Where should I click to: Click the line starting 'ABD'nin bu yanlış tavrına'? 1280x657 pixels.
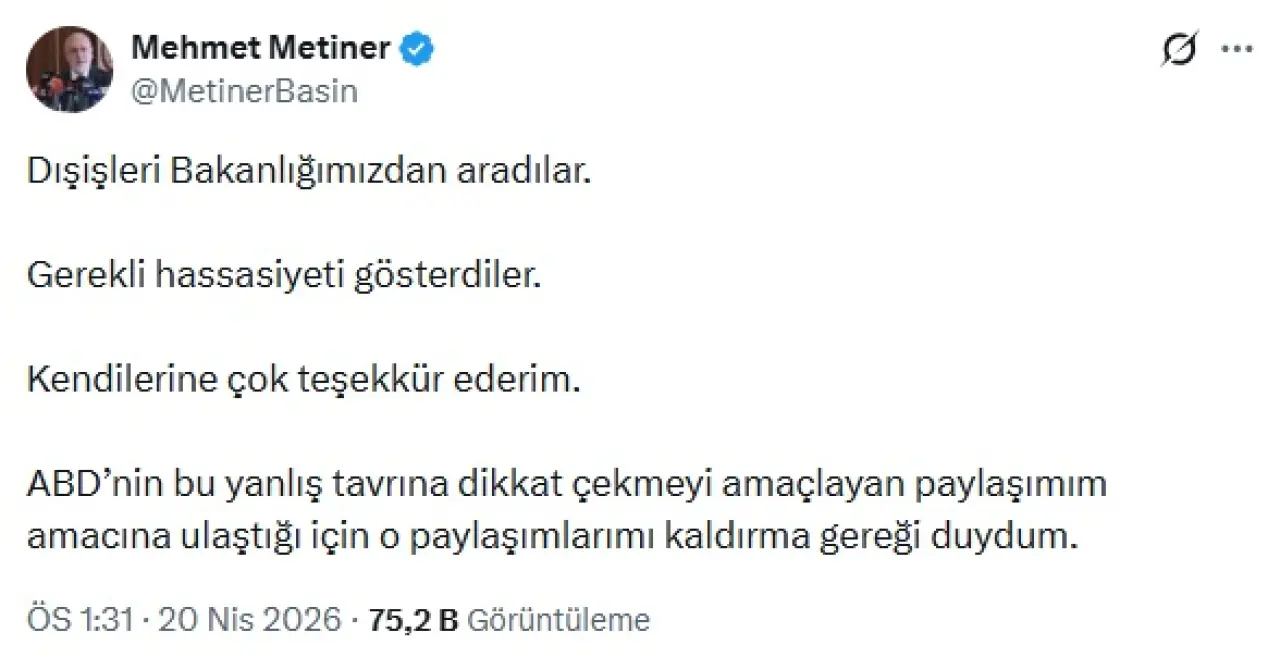[x=567, y=484]
